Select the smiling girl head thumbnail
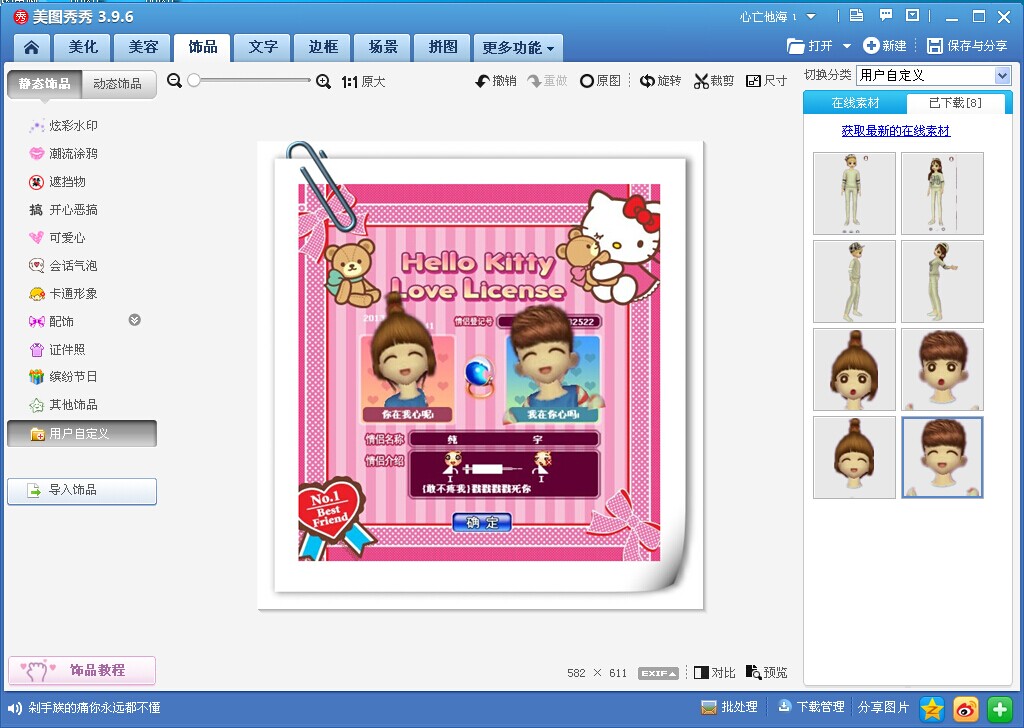Image resolution: width=1024 pixels, height=728 pixels. 854,458
